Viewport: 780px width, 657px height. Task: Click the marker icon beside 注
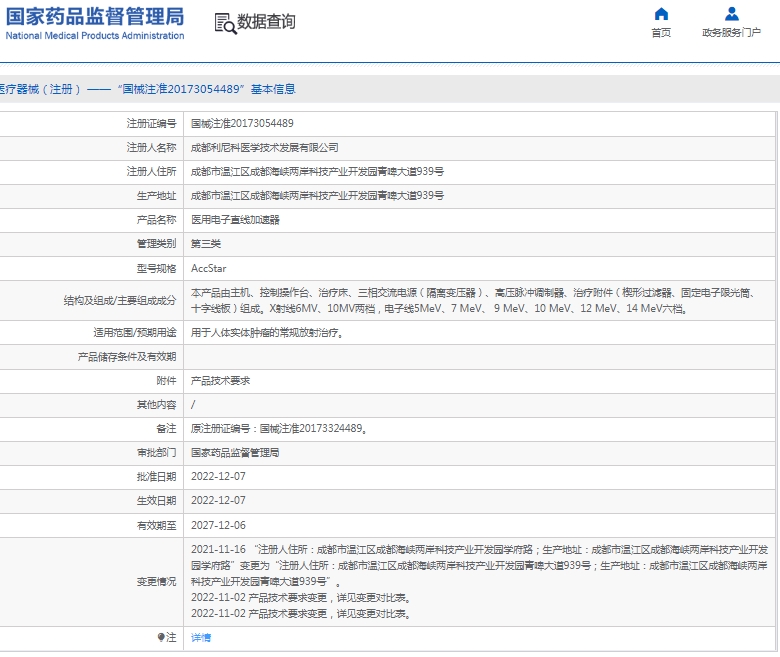[x=161, y=637]
